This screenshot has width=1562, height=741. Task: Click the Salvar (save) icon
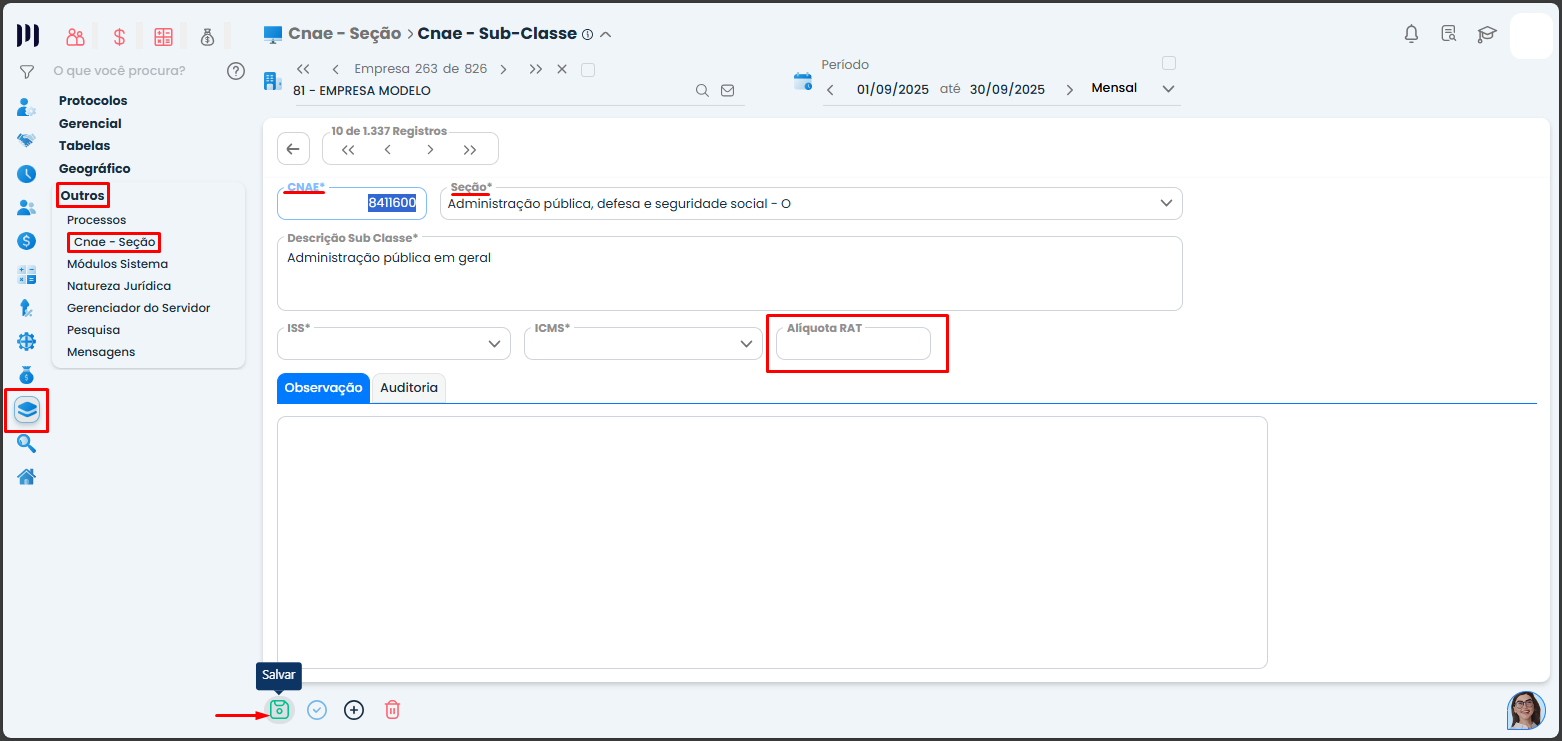(280, 710)
